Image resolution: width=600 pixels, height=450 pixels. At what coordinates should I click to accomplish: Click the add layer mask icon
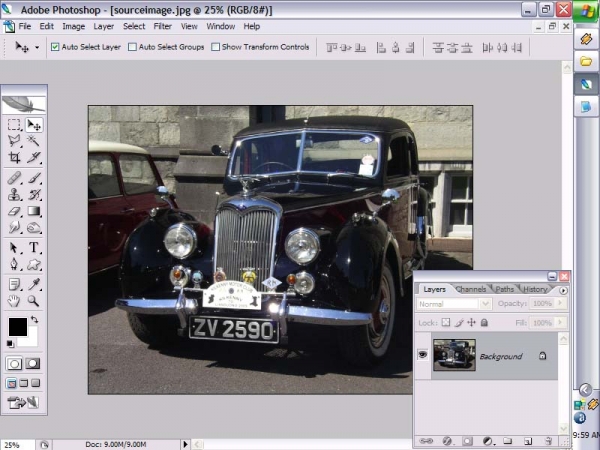[467, 441]
